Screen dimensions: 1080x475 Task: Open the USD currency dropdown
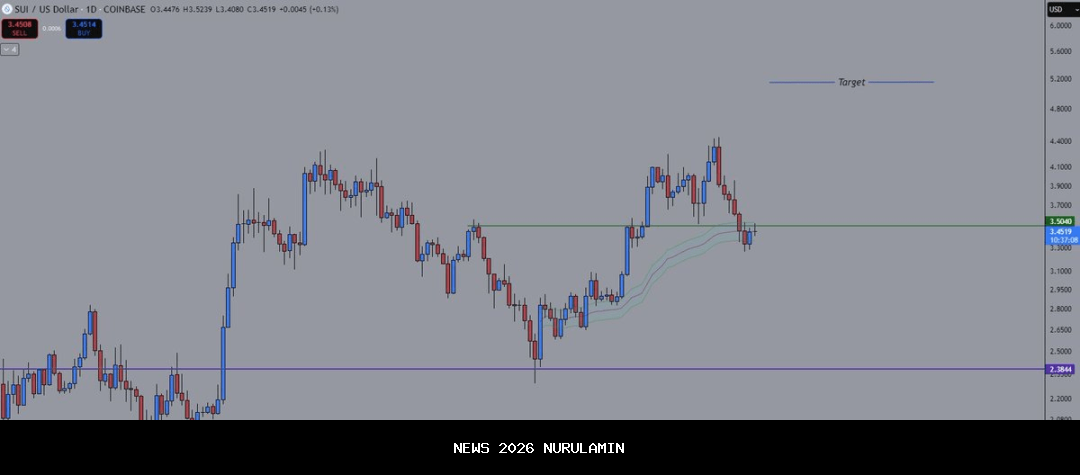(x=1061, y=9)
